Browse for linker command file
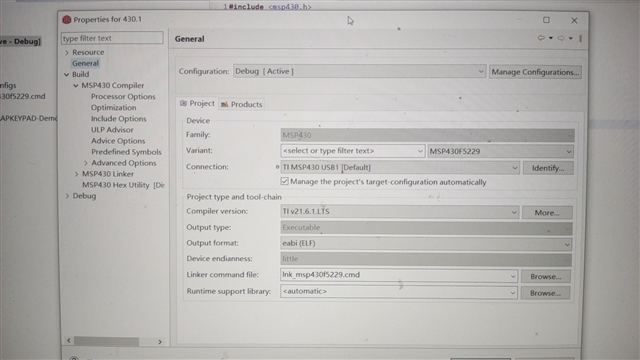Screen dimensions: 640x360 pyautogui.click(x=545, y=276)
